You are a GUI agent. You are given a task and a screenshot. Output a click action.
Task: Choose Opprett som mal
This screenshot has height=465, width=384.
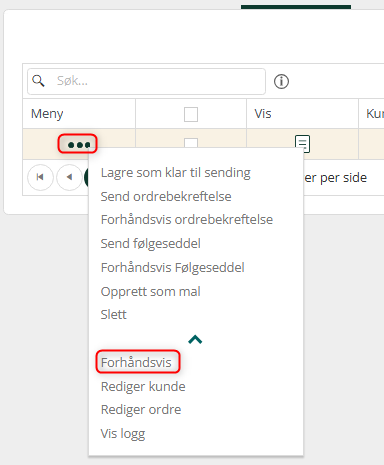click(151, 292)
